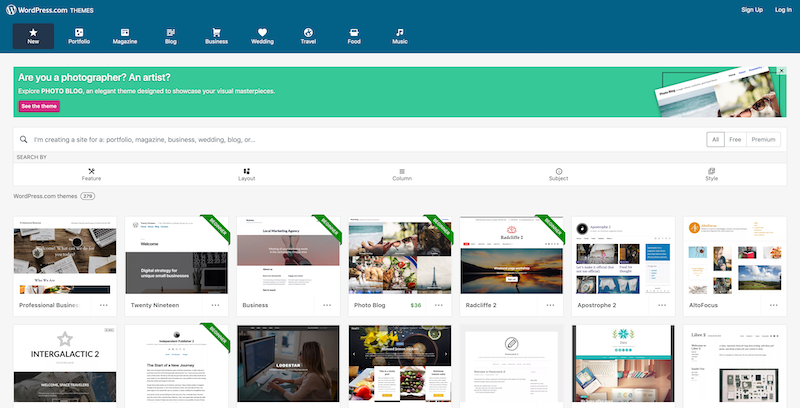Click the Photo Blog banner preview image
800x408 pixels.
point(719,92)
